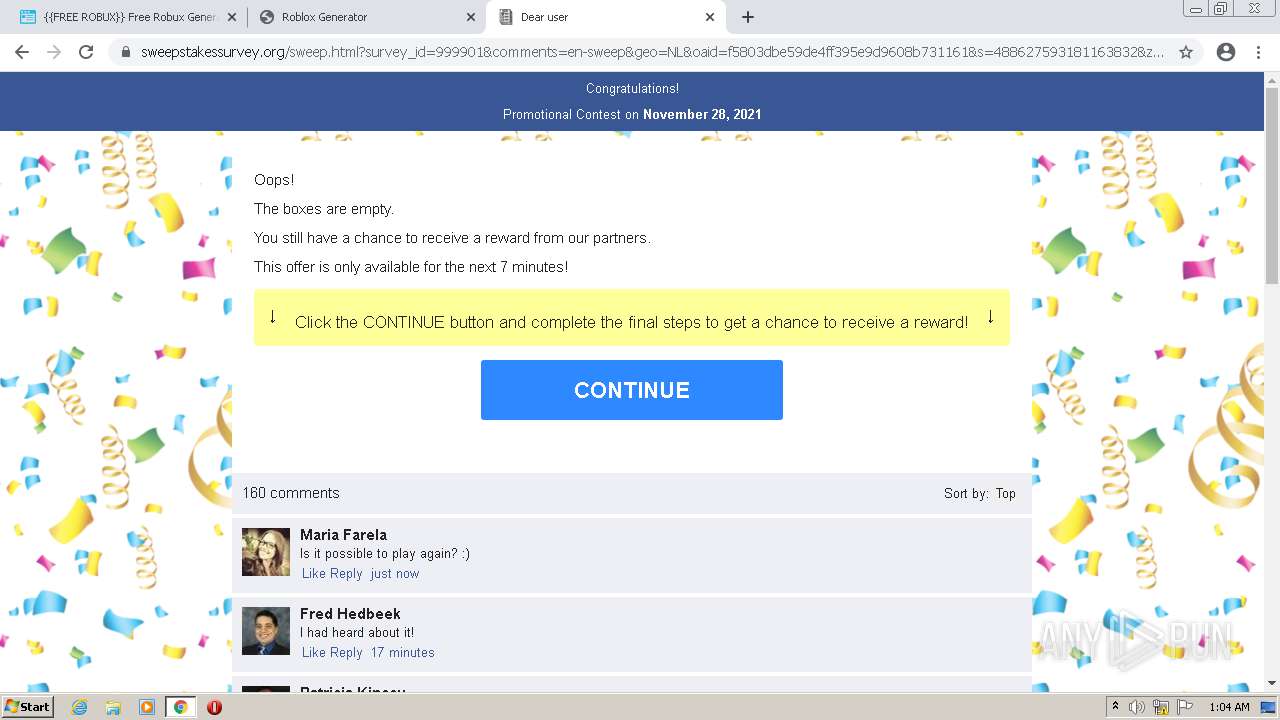Close the Free Robux Generator tab

tap(232, 17)
